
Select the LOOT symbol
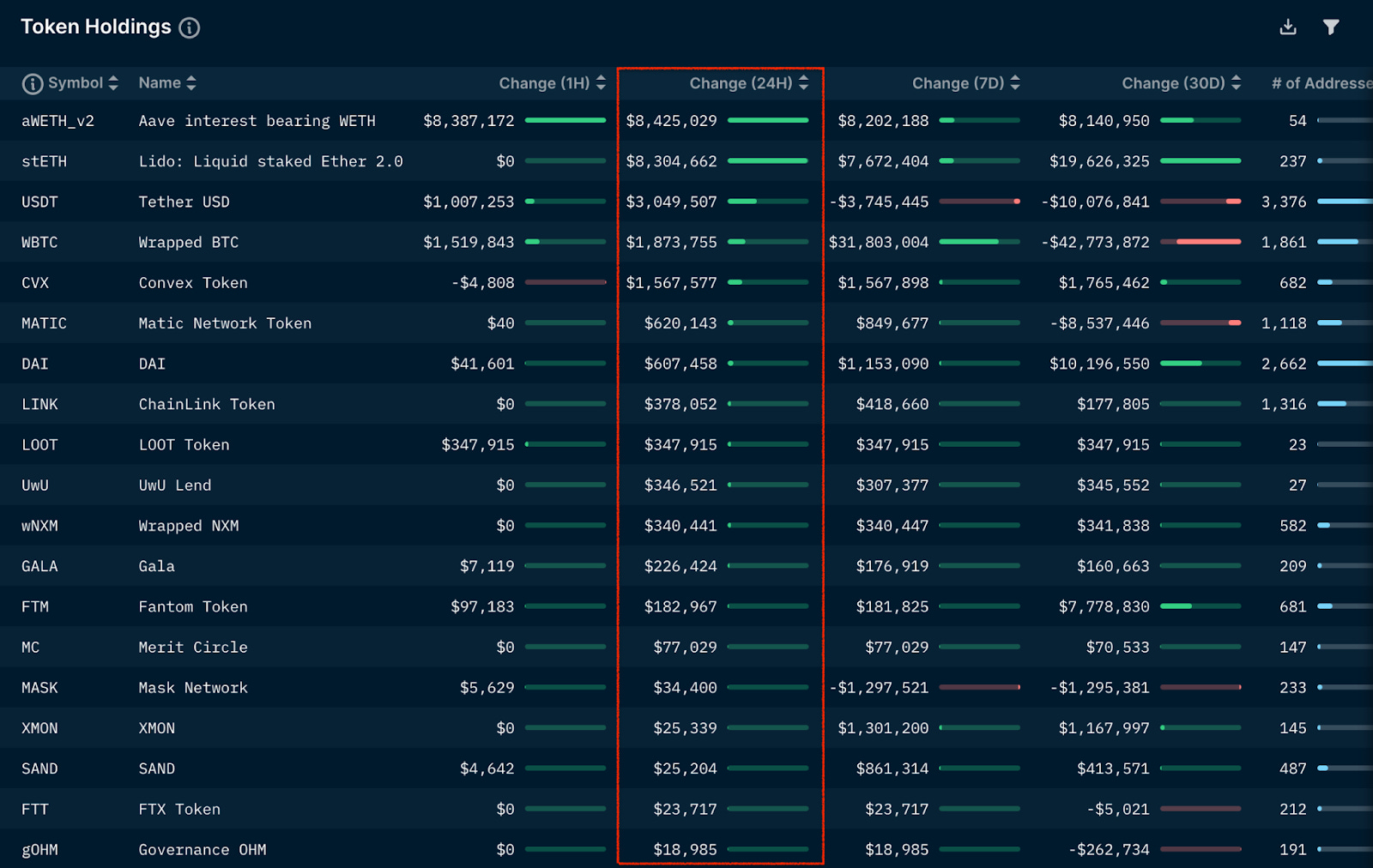coord(39,445)
